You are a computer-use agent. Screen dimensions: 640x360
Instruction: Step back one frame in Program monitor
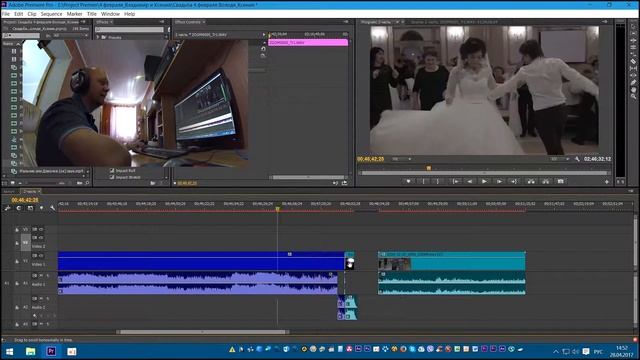point(470,181)
